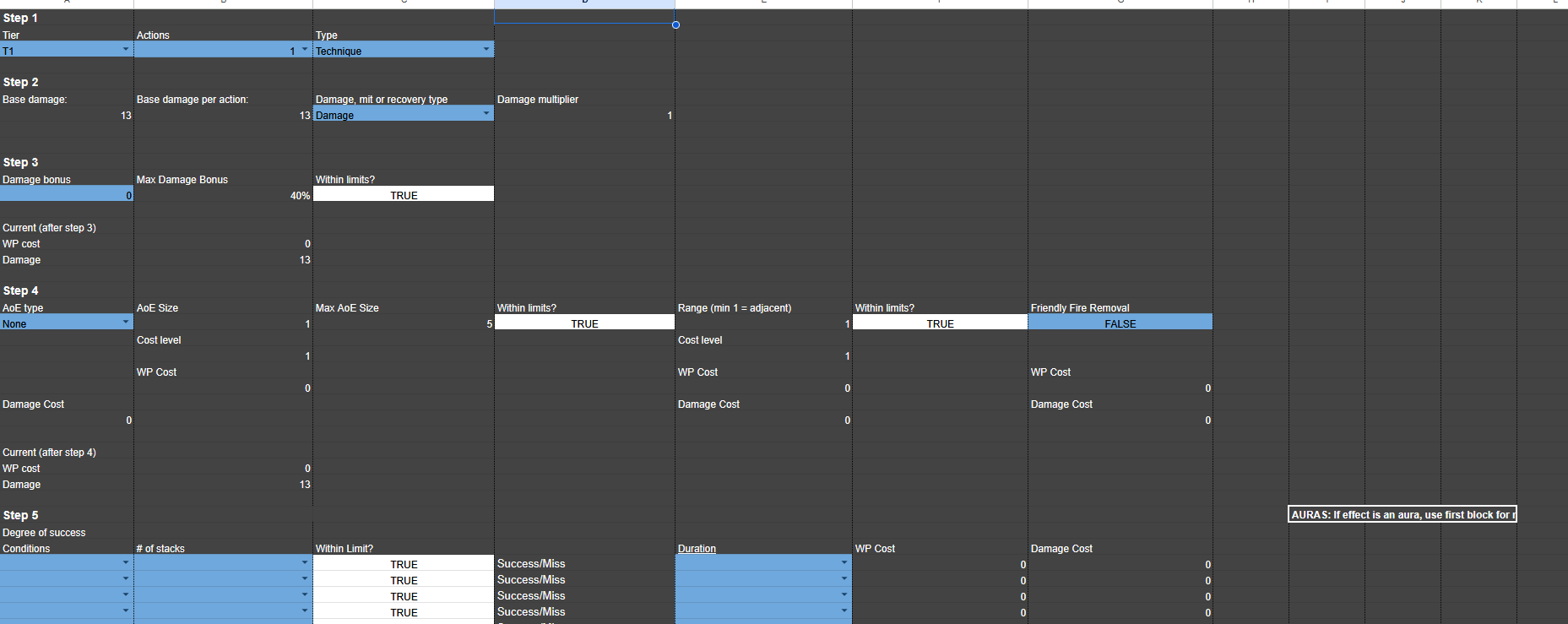Screen dimensions: 1568x624
Task: Click the 'Conditions' column label
Action: pyautogui.click(x=26, y=548)
